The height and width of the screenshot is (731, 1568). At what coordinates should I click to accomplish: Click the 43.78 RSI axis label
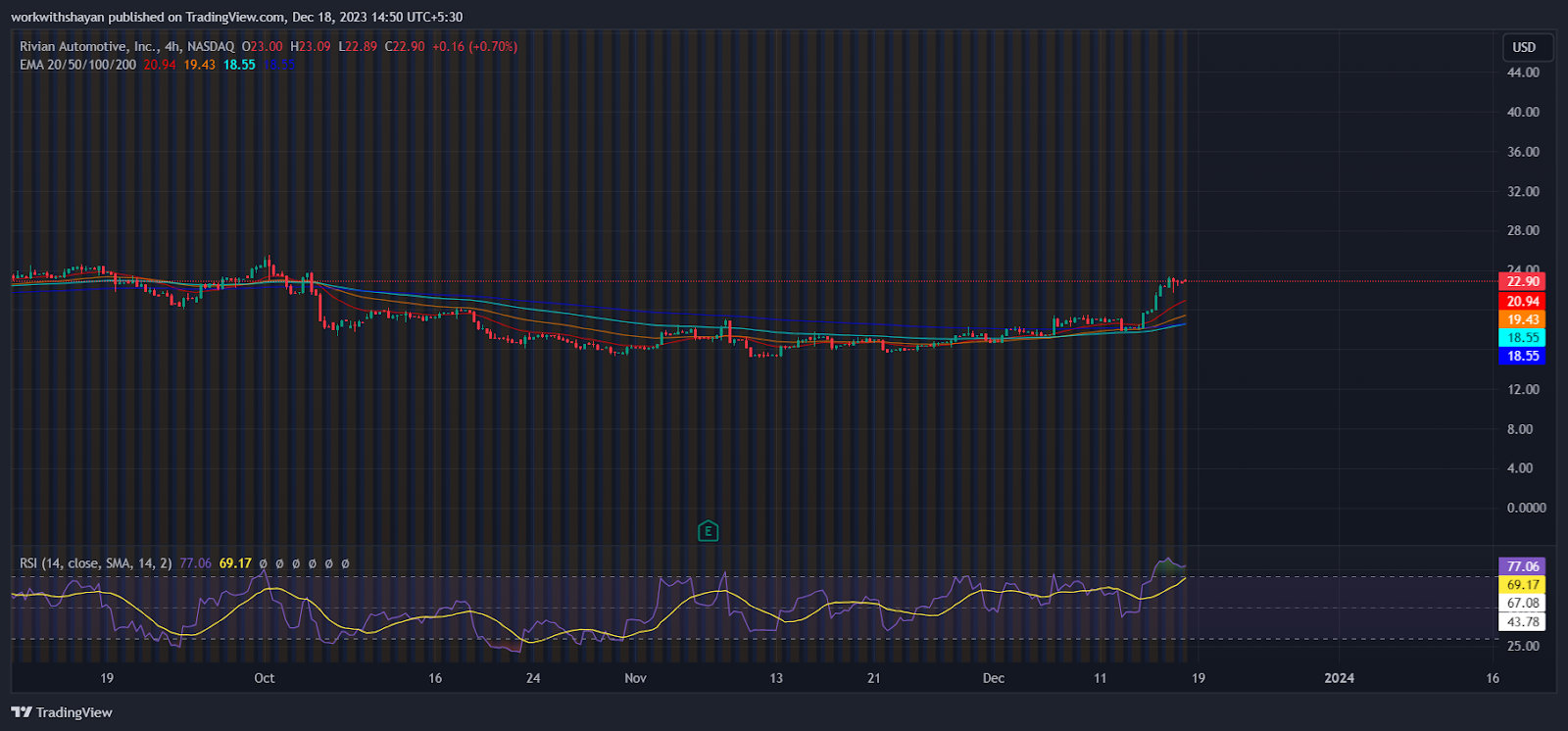coord(1523,621)
